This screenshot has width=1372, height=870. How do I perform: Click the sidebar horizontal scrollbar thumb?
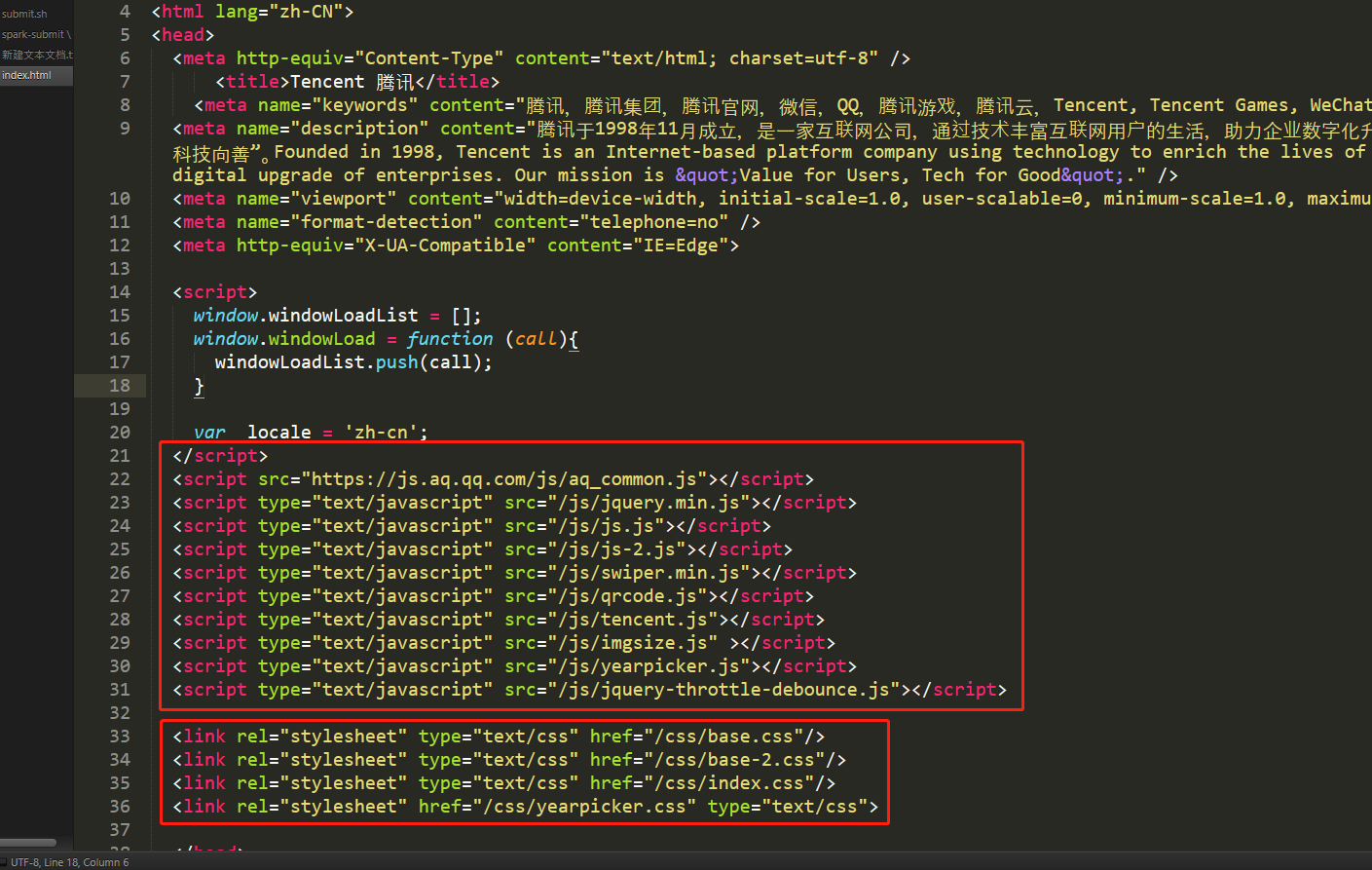point(28,843)
